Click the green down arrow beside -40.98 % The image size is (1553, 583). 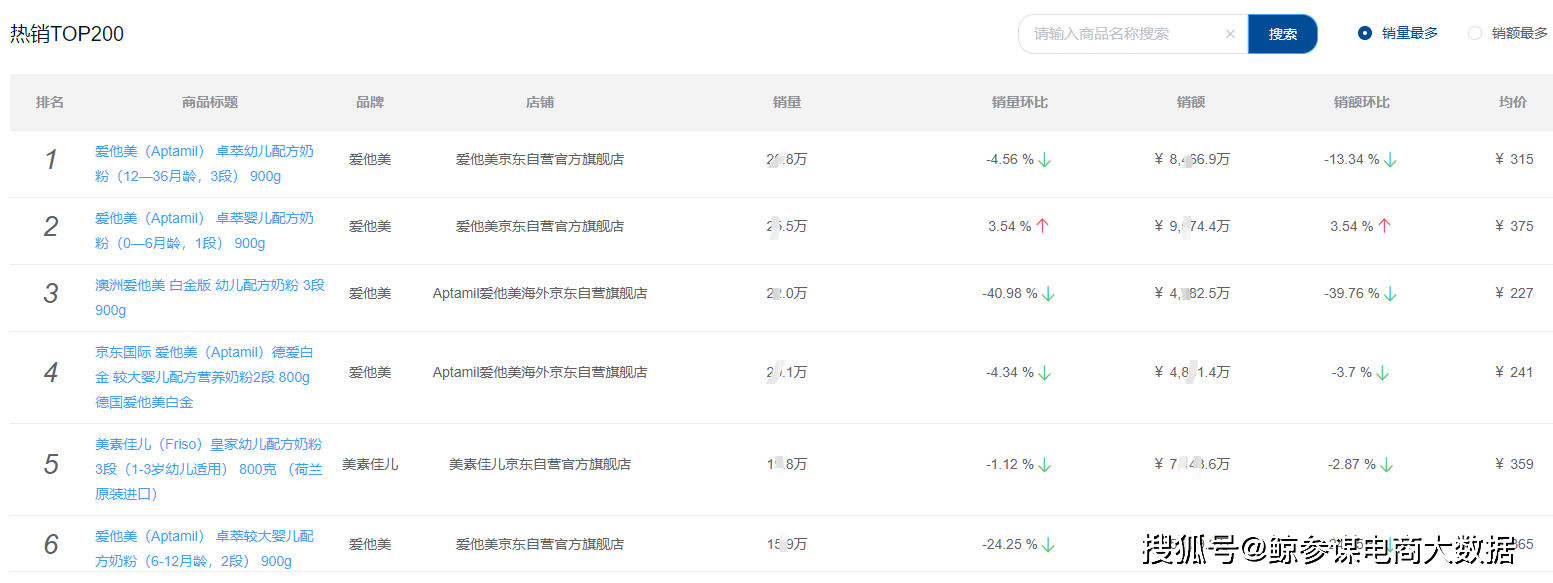1048,294
